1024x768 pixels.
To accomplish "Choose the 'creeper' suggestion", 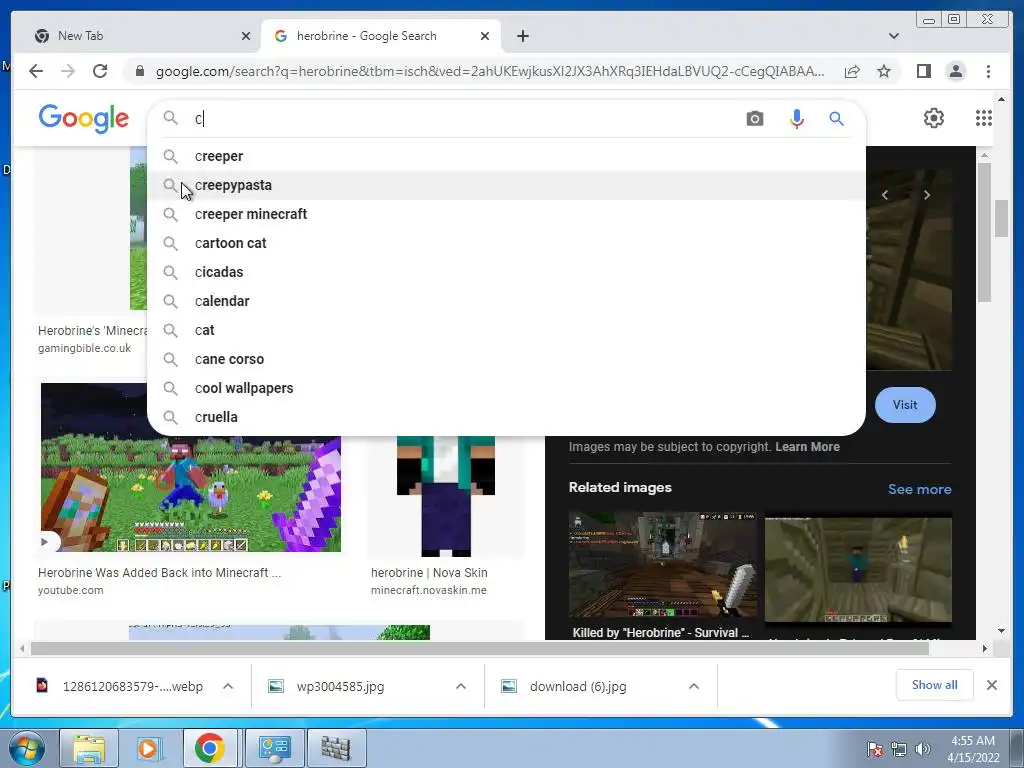I will click(x=506, y=156).
